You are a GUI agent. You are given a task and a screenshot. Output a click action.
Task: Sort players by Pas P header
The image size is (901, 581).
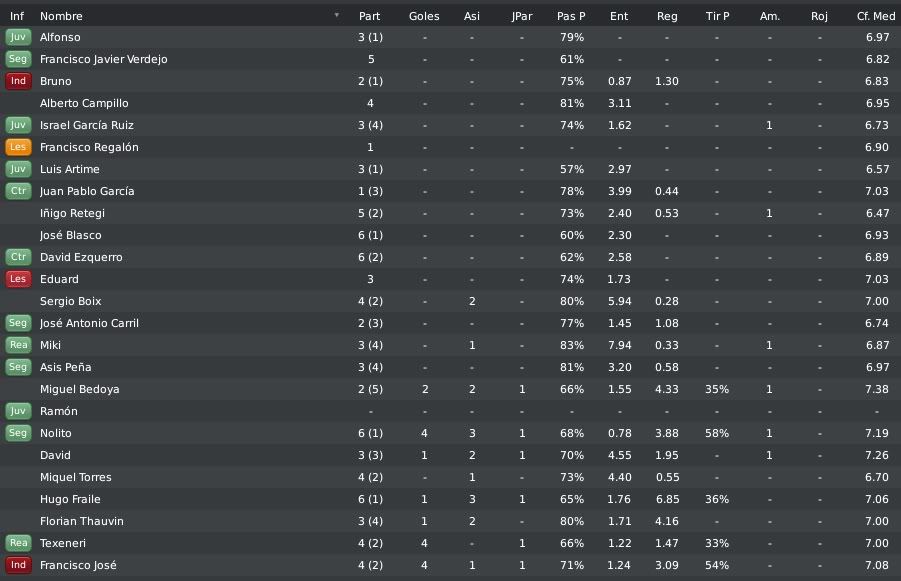pos(571,16)
